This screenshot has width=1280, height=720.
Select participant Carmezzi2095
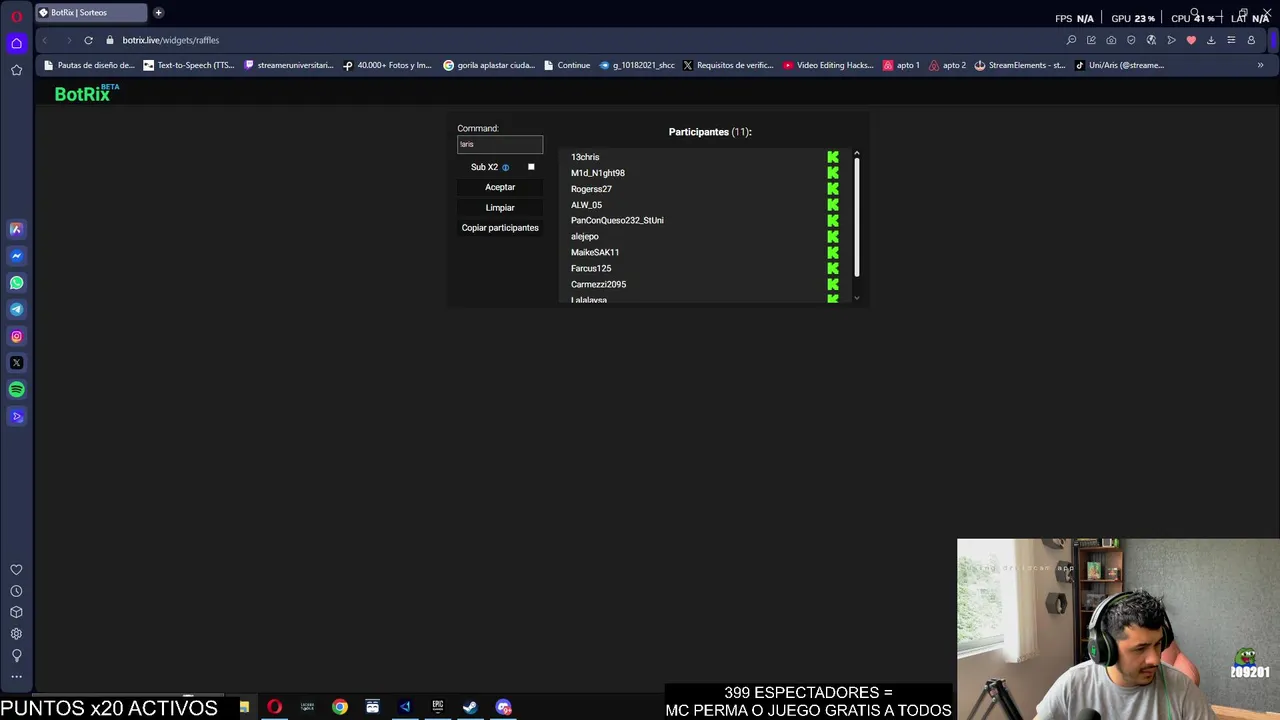[598, 284]
